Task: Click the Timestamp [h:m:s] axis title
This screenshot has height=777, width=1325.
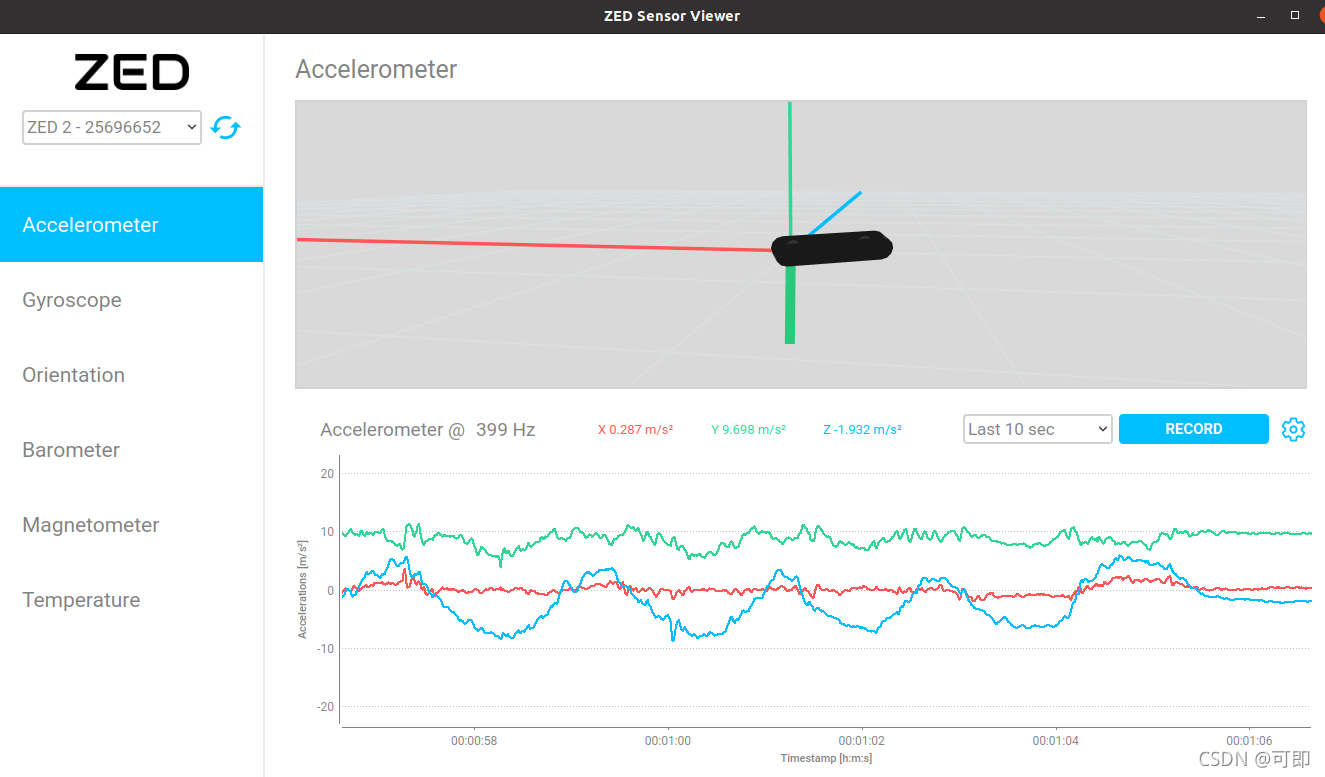Action: tap(826, 759)
